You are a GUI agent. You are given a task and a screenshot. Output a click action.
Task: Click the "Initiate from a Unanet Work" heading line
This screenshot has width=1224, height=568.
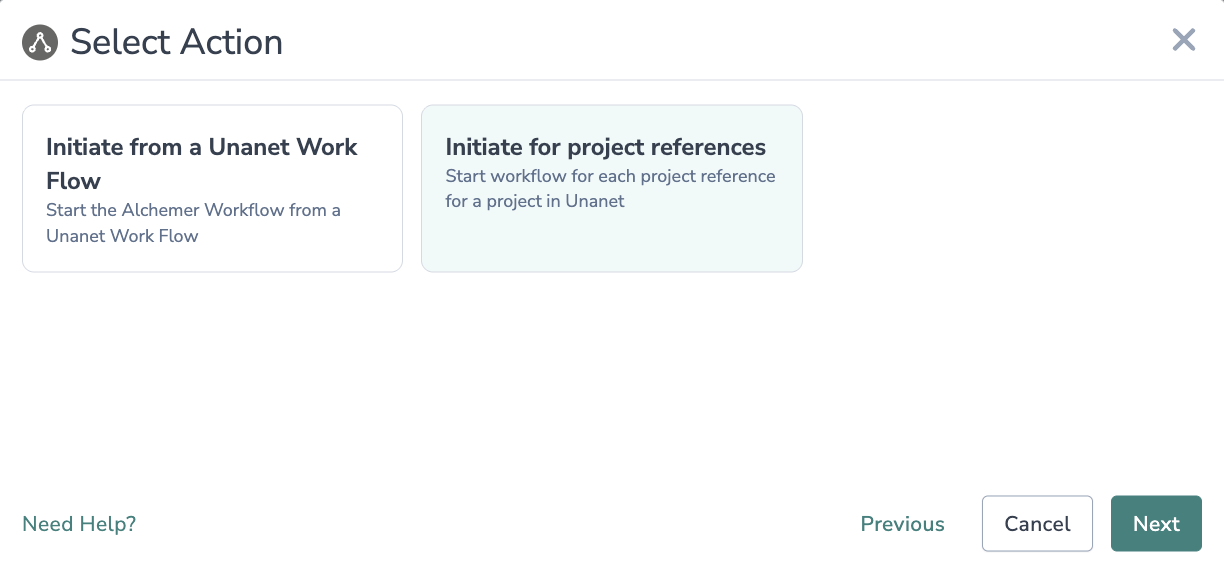pyautogui.click(x=201, y=147)
